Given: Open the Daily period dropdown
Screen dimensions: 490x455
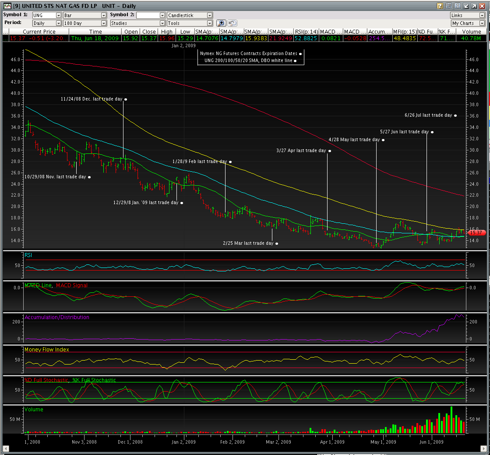Looking at the screenshot, I should point(59,23).
